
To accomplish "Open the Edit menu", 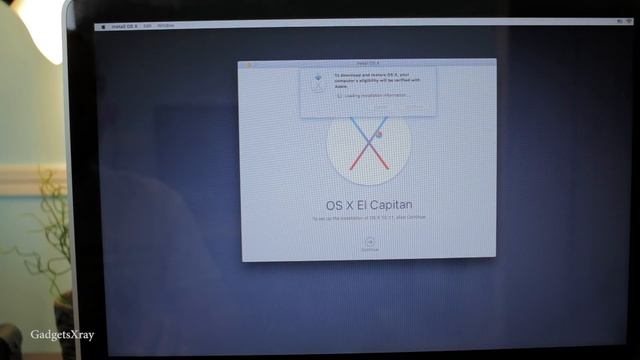I will [x=147, y=26].
